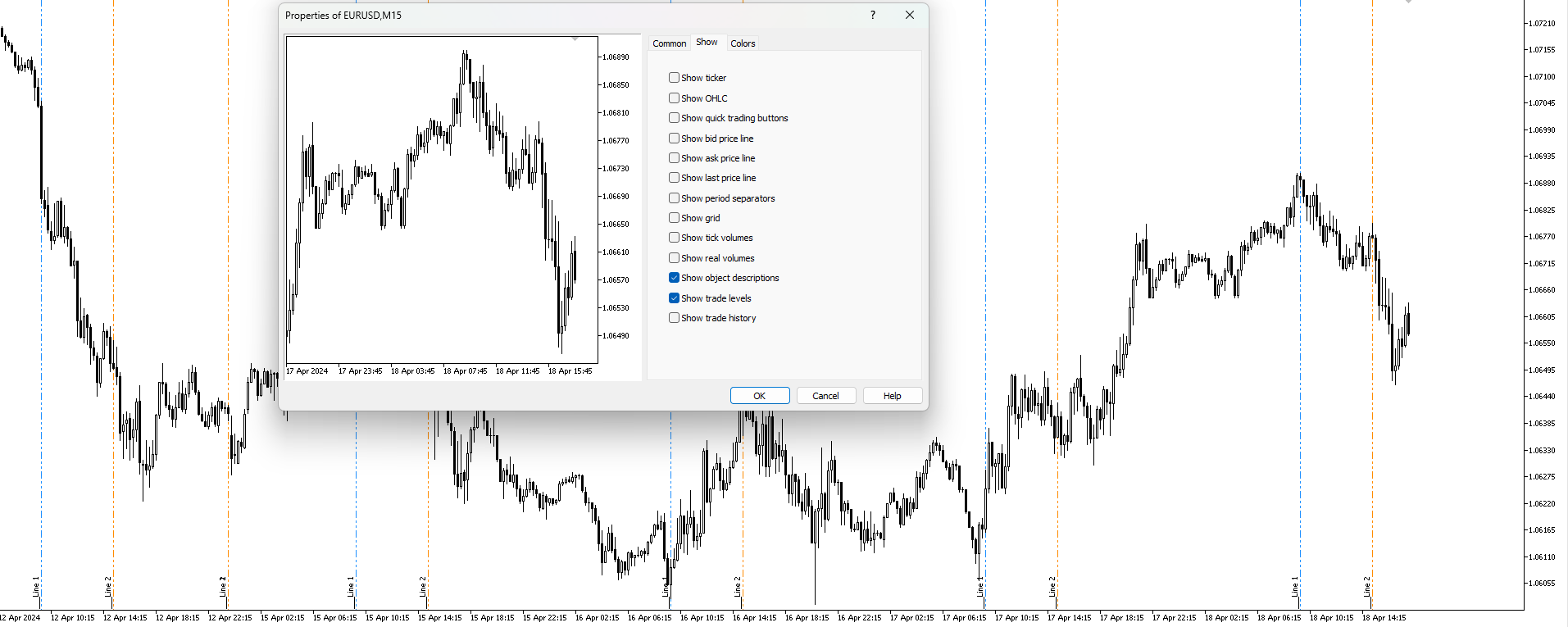The image size is (1568, 627).
Task: Select the Show tab
Action: pos(707,43)
